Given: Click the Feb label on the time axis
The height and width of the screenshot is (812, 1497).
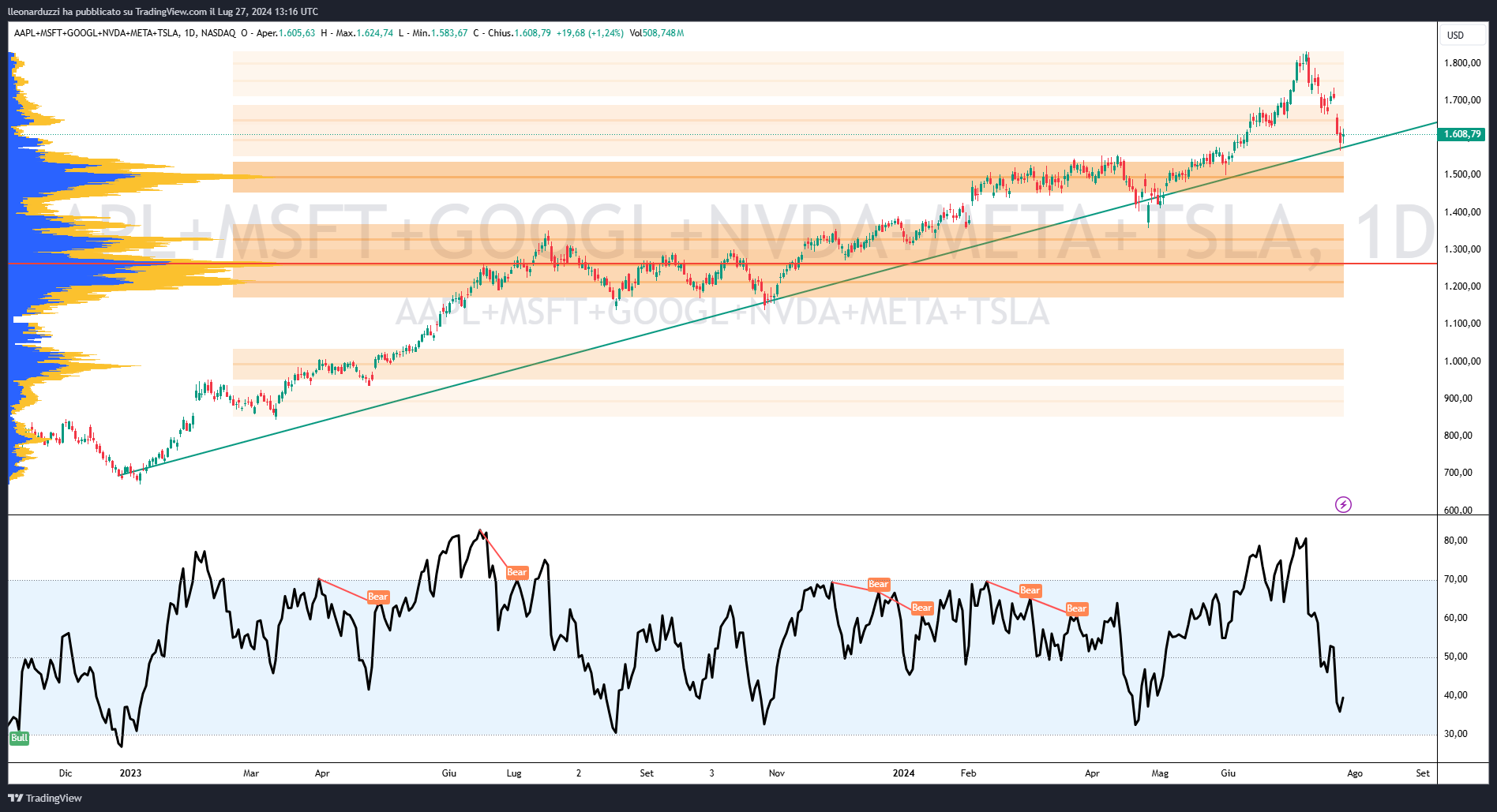Looking at the screenshot, I should coord(969,773).
